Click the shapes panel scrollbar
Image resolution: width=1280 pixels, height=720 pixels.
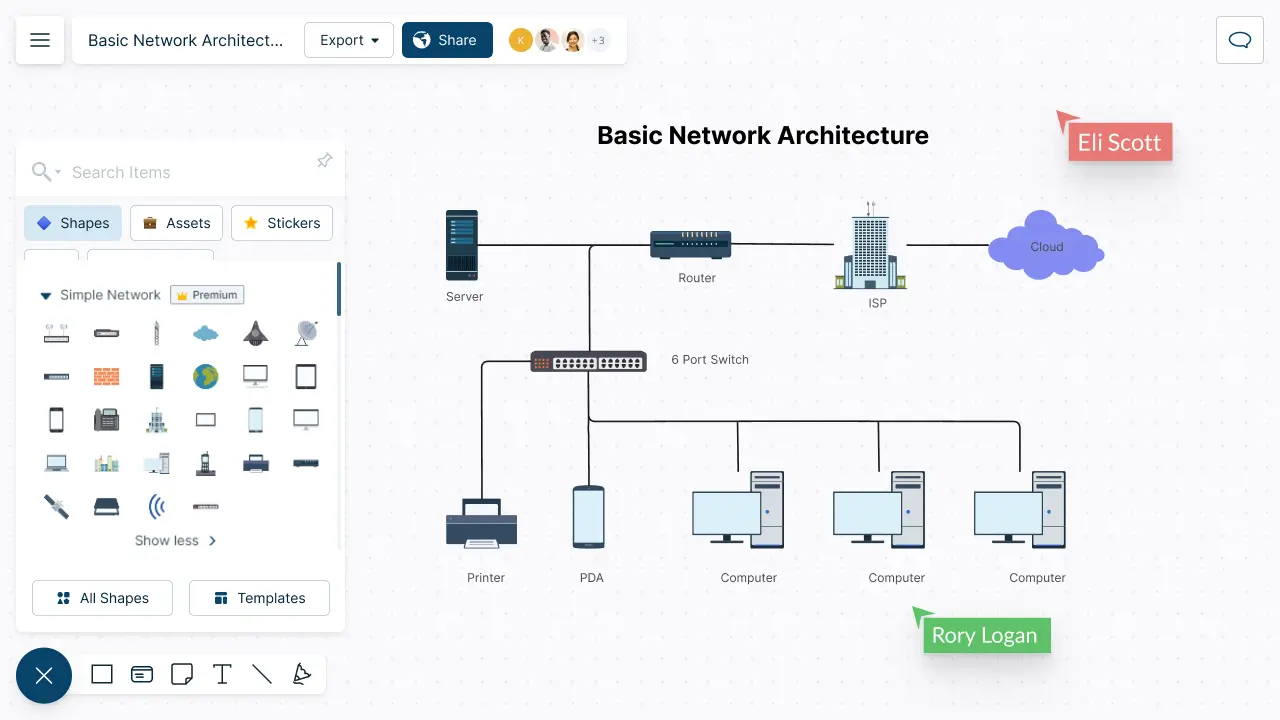point(339,290)
